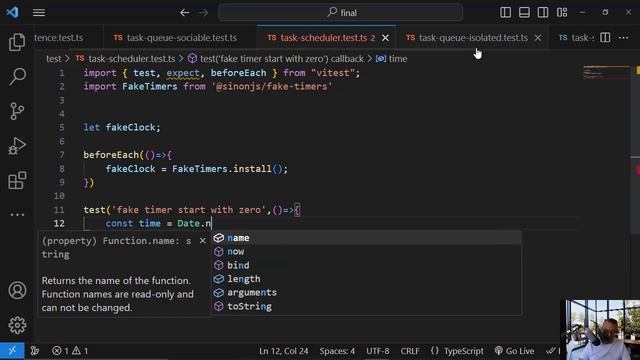The height and width of the screenshot is (360, 640).
Task: Click the 'fake timer start with zero' string
Action: tap(189, 210)
